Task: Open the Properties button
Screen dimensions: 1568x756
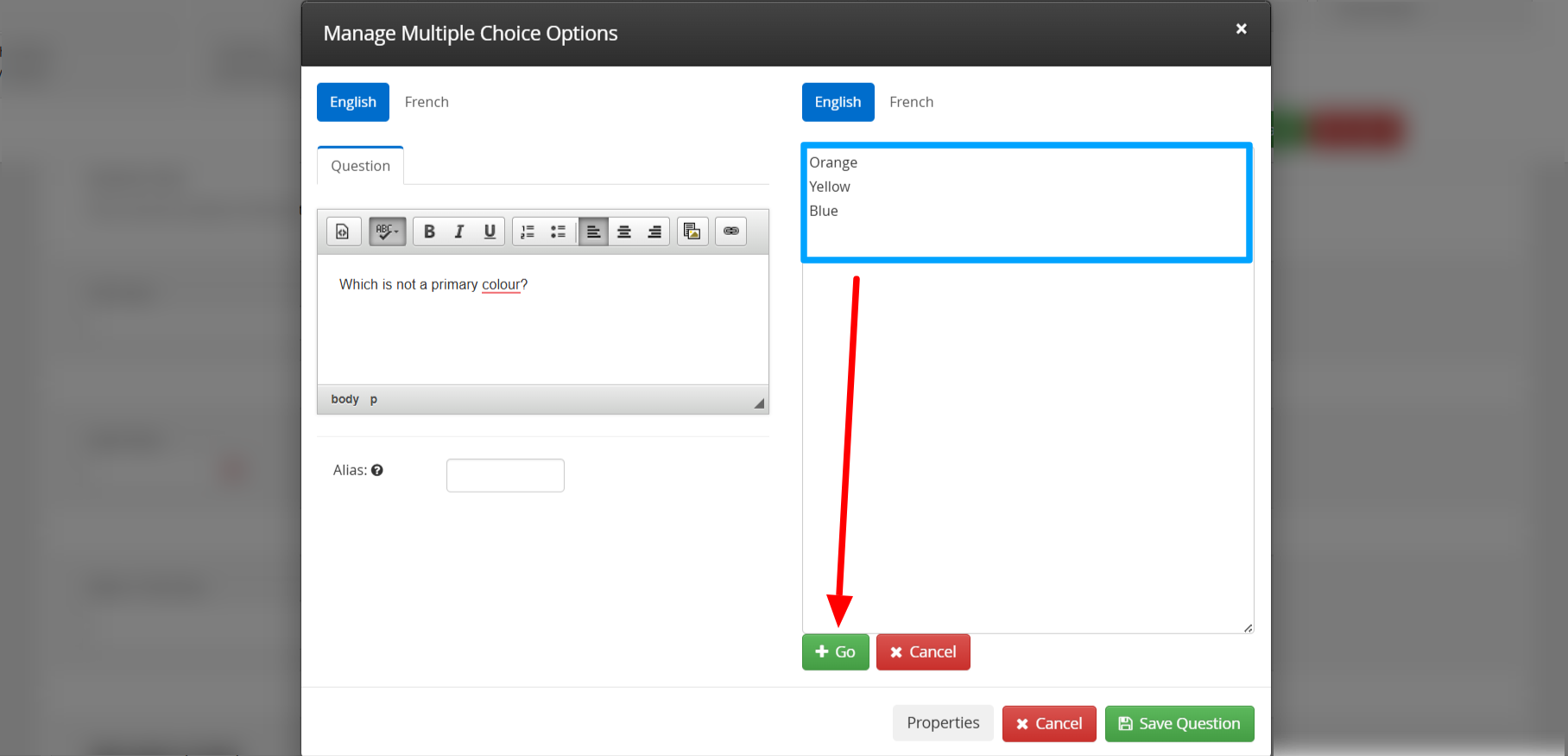Action: [x=943, y=723]
